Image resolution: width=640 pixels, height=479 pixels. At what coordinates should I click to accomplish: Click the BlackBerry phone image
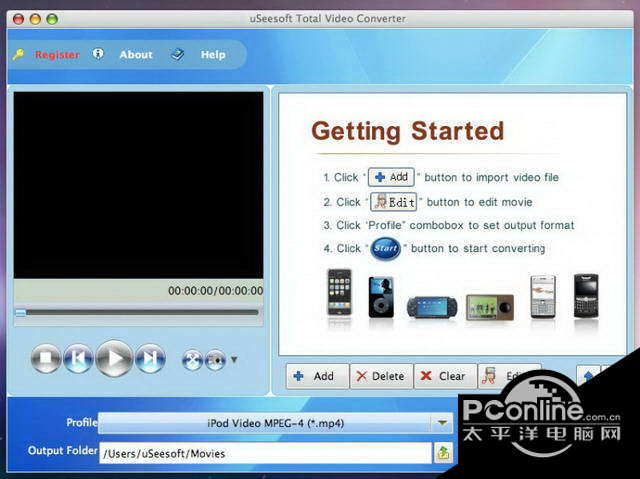pyautogui.click(x=586, y=296)
